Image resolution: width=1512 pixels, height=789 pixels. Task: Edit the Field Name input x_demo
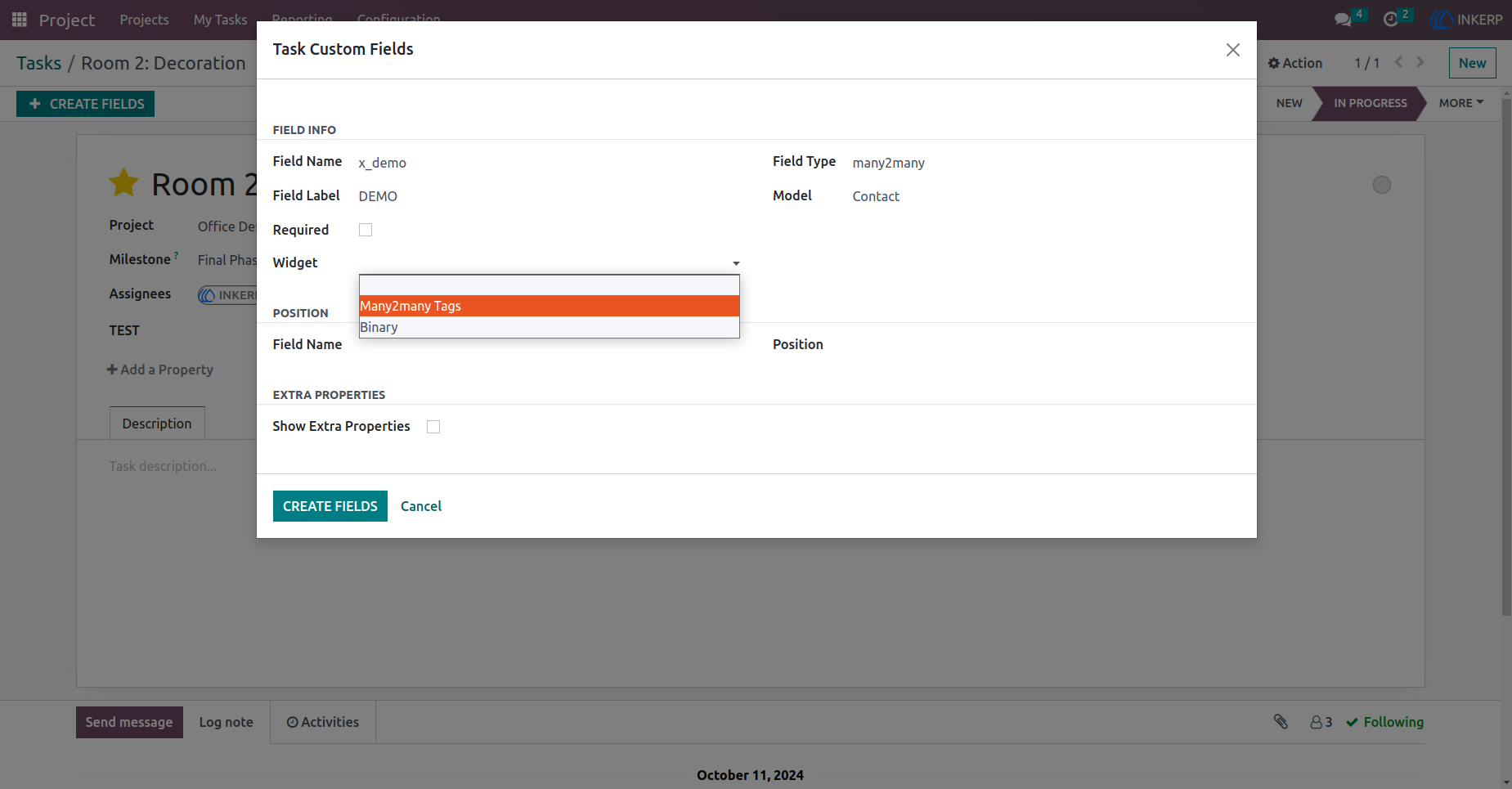[x=550, y=163]
